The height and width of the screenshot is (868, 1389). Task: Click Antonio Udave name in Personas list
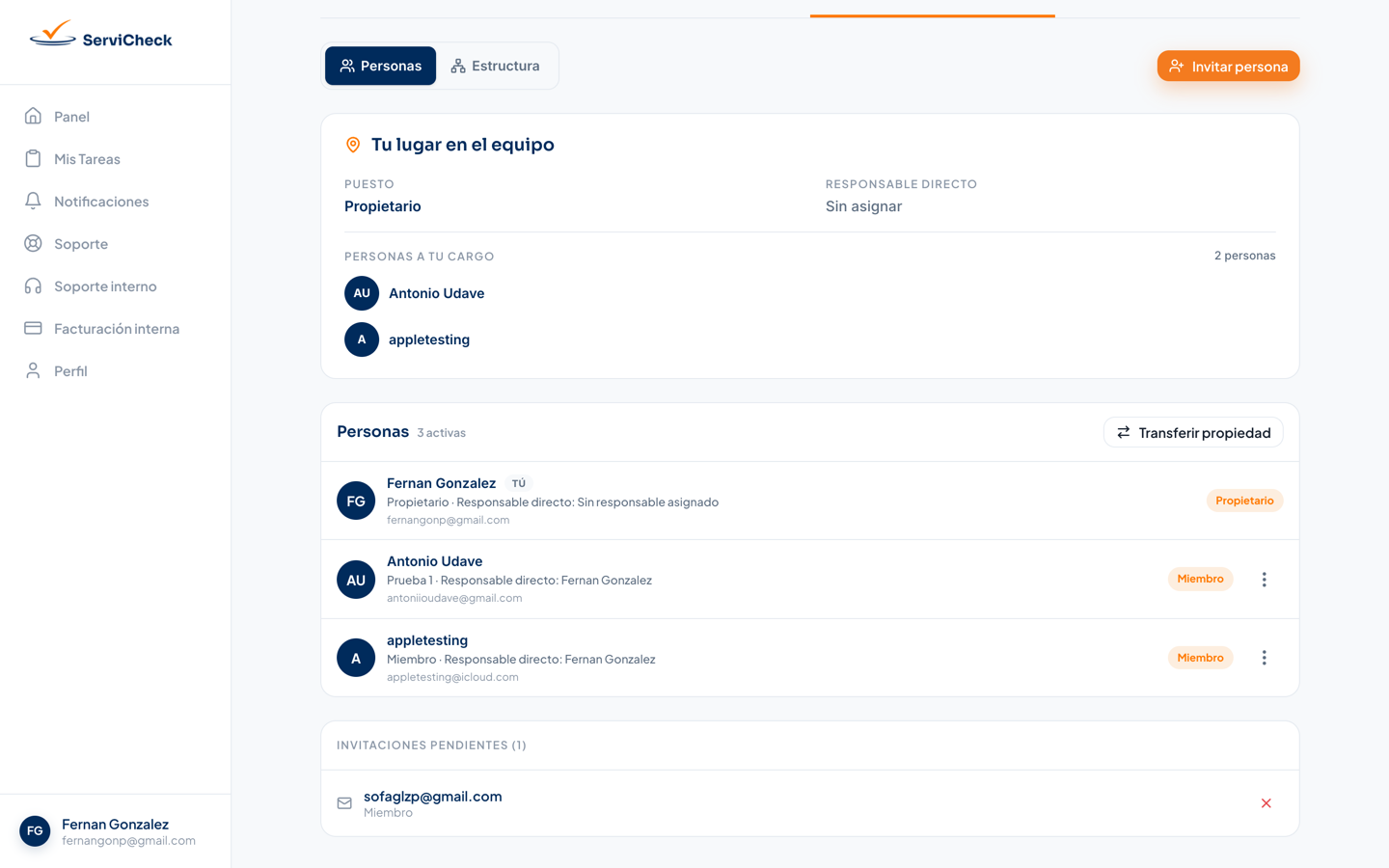click(x=434, y=561)
